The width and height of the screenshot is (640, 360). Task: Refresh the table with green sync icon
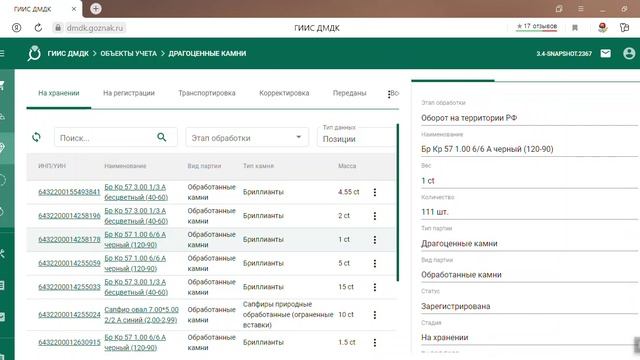(x=37, y=137)
